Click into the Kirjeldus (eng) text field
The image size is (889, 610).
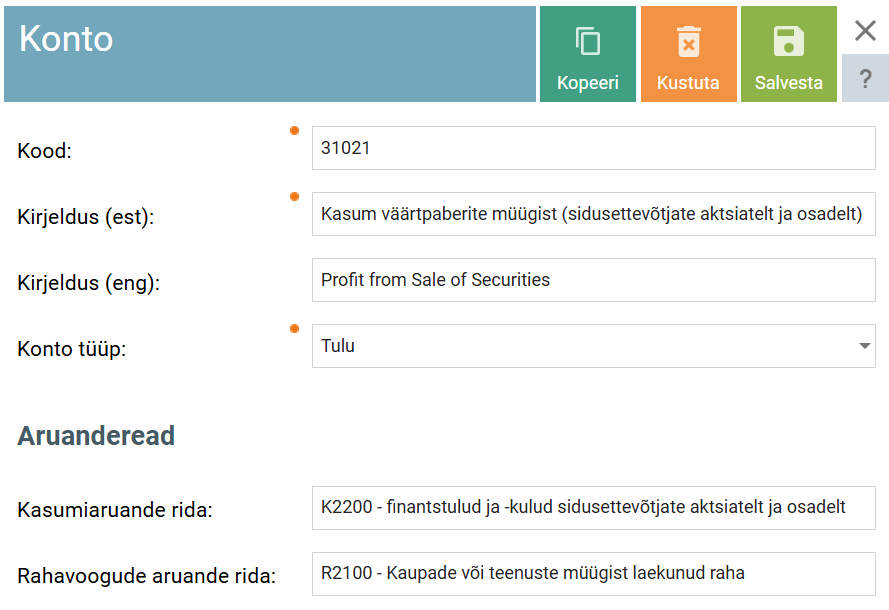593,280
